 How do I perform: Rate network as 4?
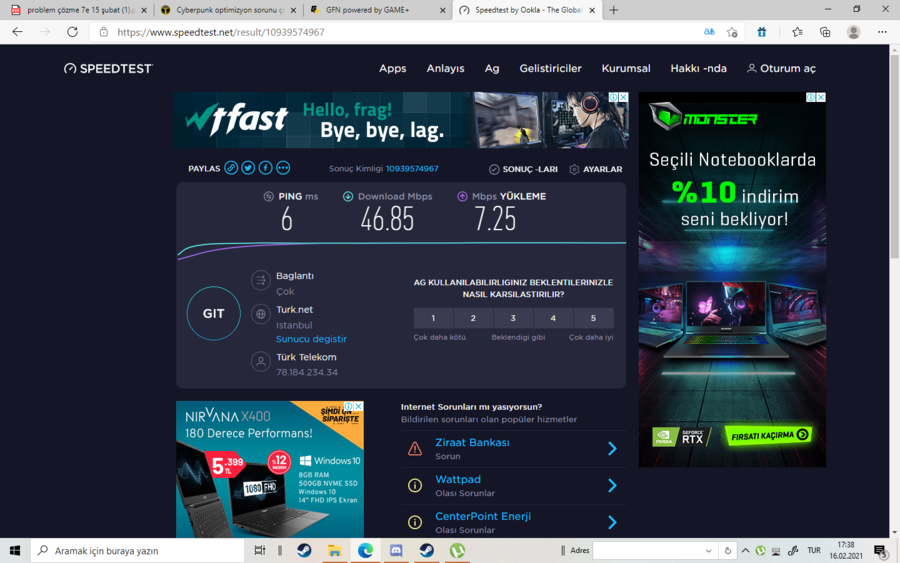point(553,318)
